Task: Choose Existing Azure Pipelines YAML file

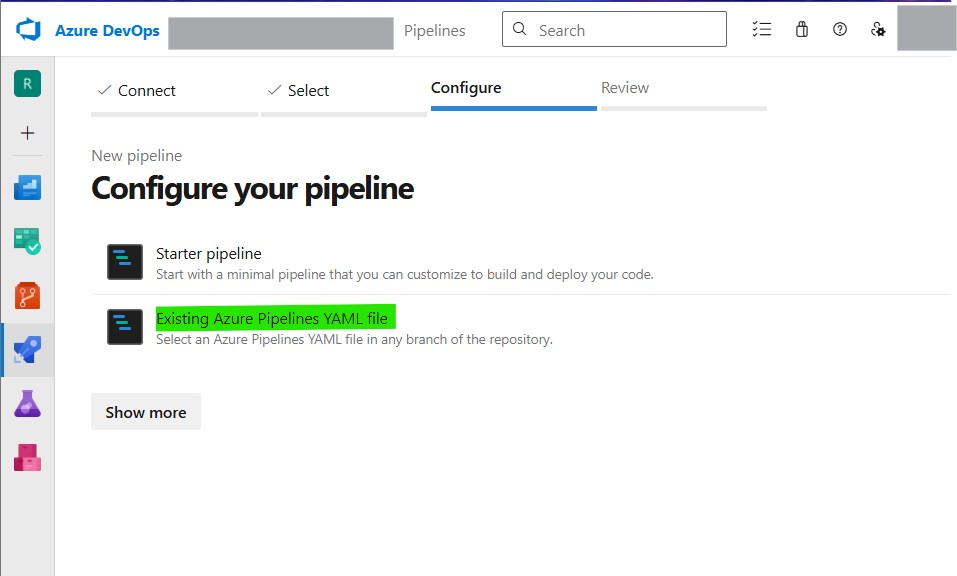Action: pos(521,327)
